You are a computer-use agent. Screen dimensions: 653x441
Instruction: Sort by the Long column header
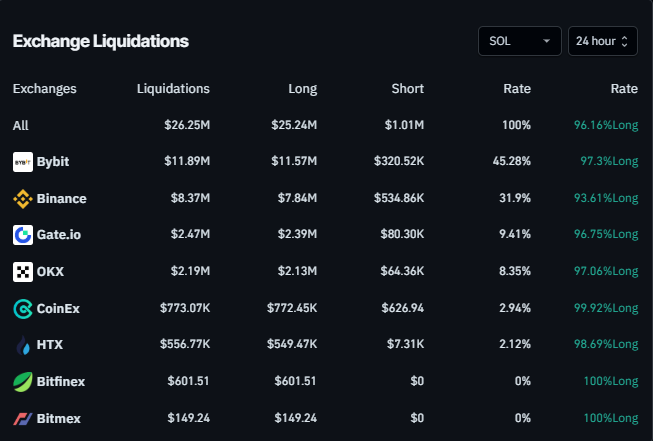301,89
